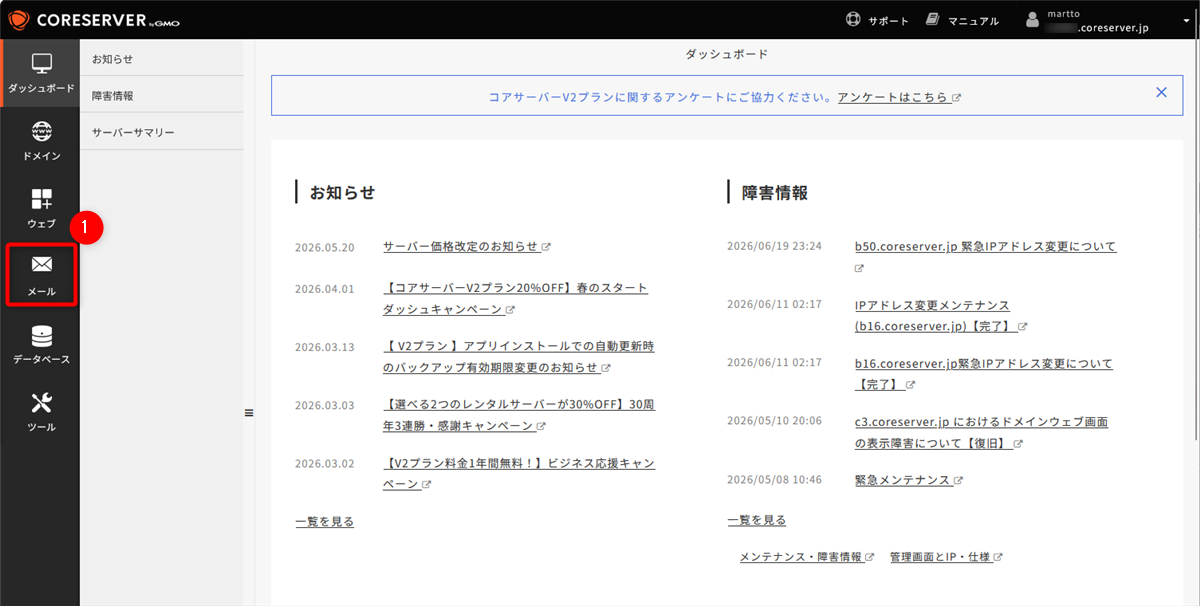Open c3.coreserver.jp 表示障害 【復旧】 report
This screenshot has height=606, width=1200.
[981, 432]
